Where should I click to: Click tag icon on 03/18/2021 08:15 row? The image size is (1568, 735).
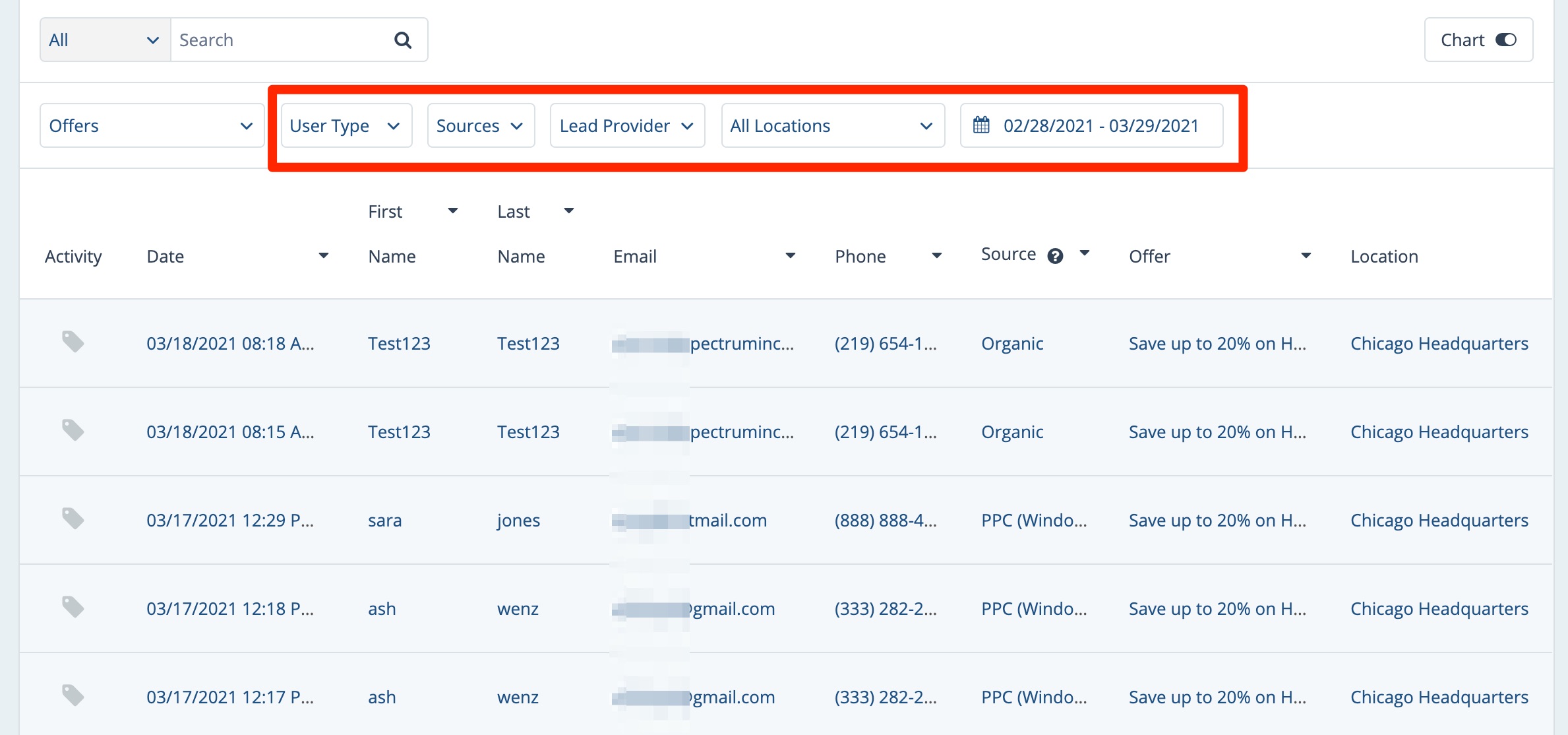pos(73,430)
